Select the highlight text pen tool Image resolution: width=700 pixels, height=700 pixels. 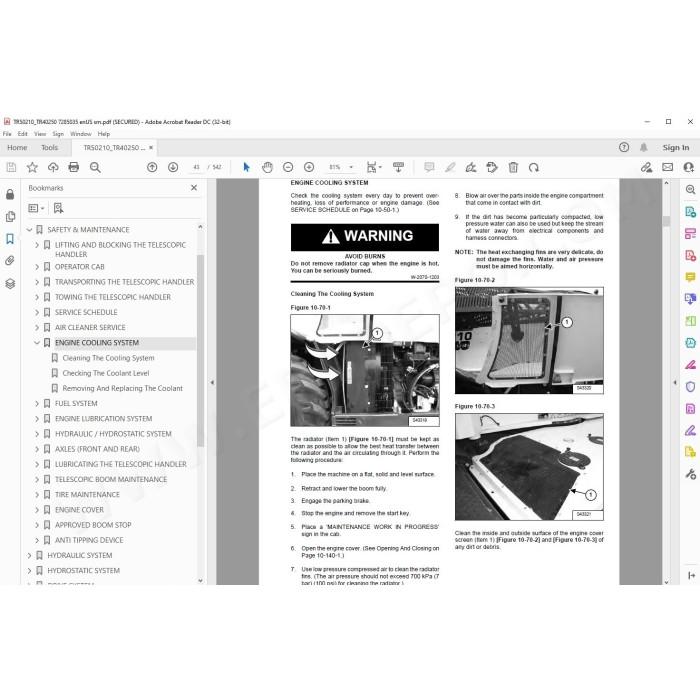[x=450, y=167]
